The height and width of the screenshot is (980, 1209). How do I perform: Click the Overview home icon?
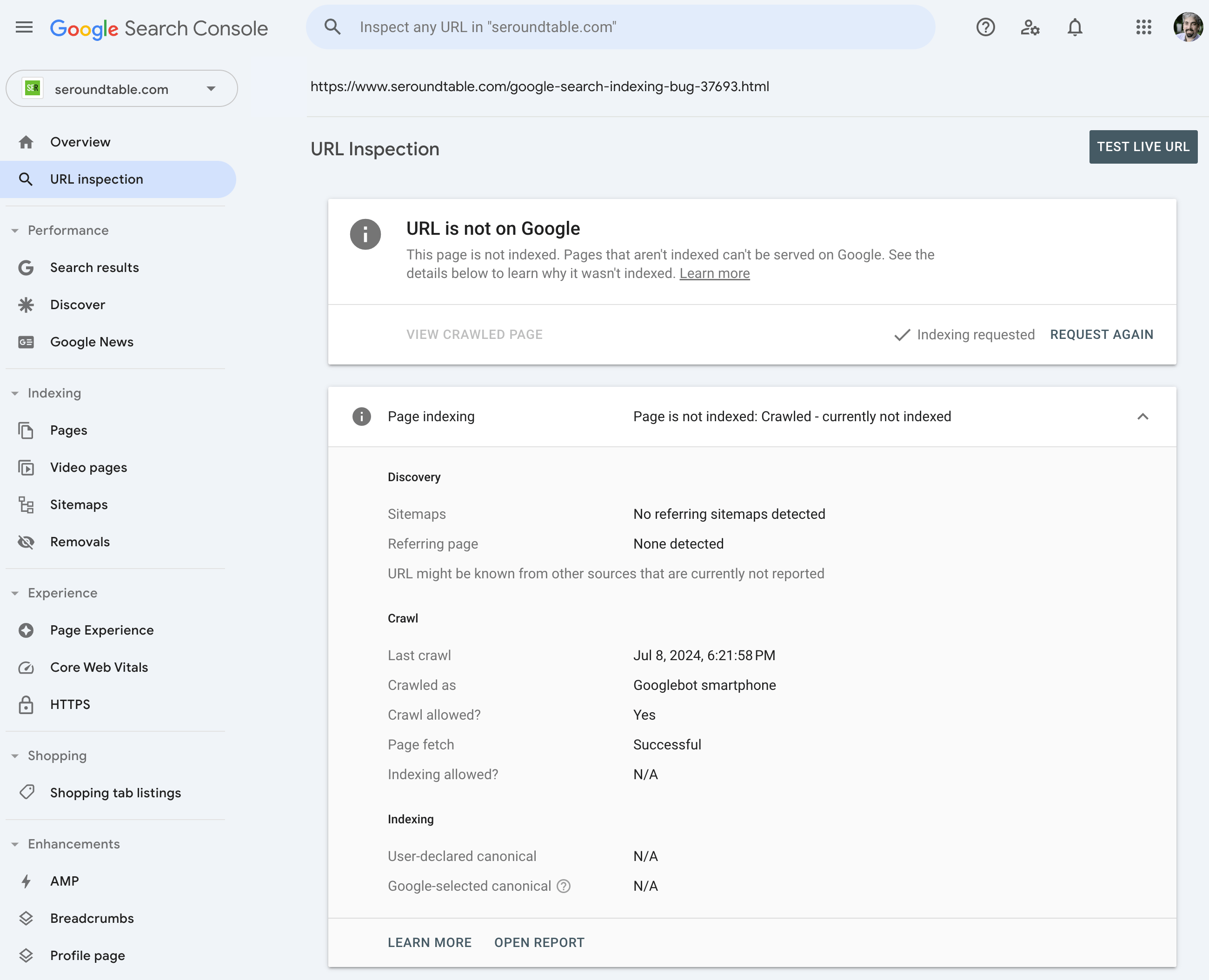(x=26, y=142)
